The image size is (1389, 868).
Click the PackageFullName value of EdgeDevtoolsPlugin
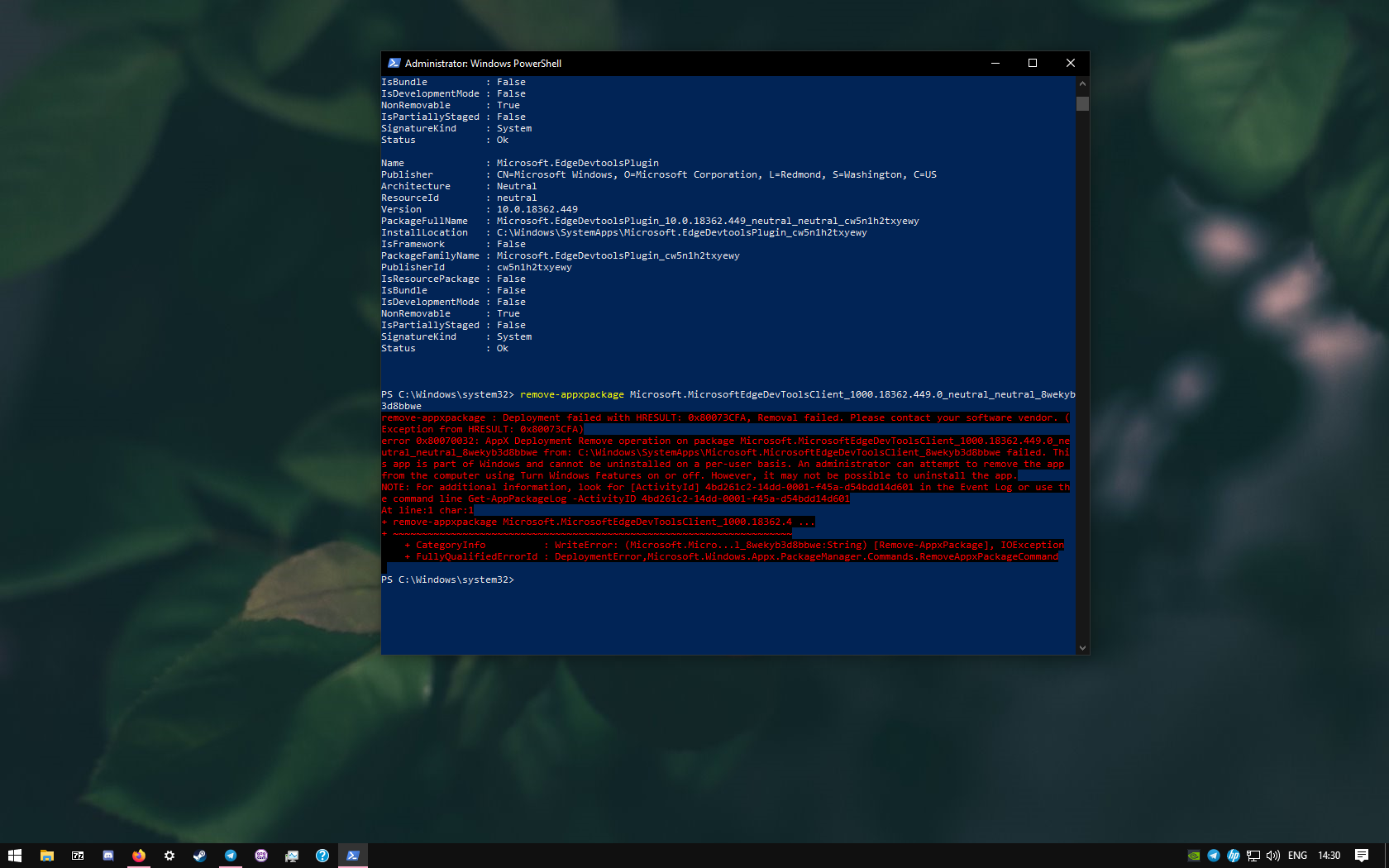(x=708, y=222)
